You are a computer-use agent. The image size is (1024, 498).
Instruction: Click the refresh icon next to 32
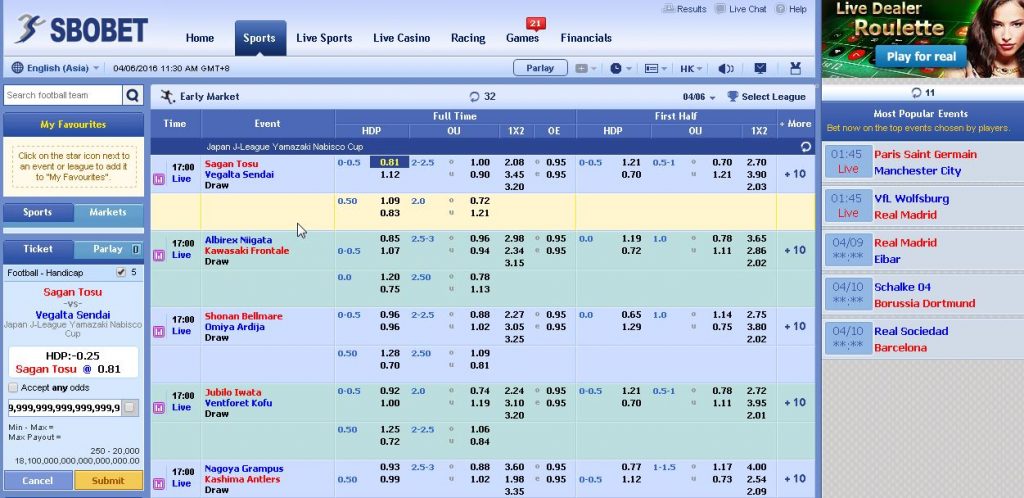[x=474, y=97]
